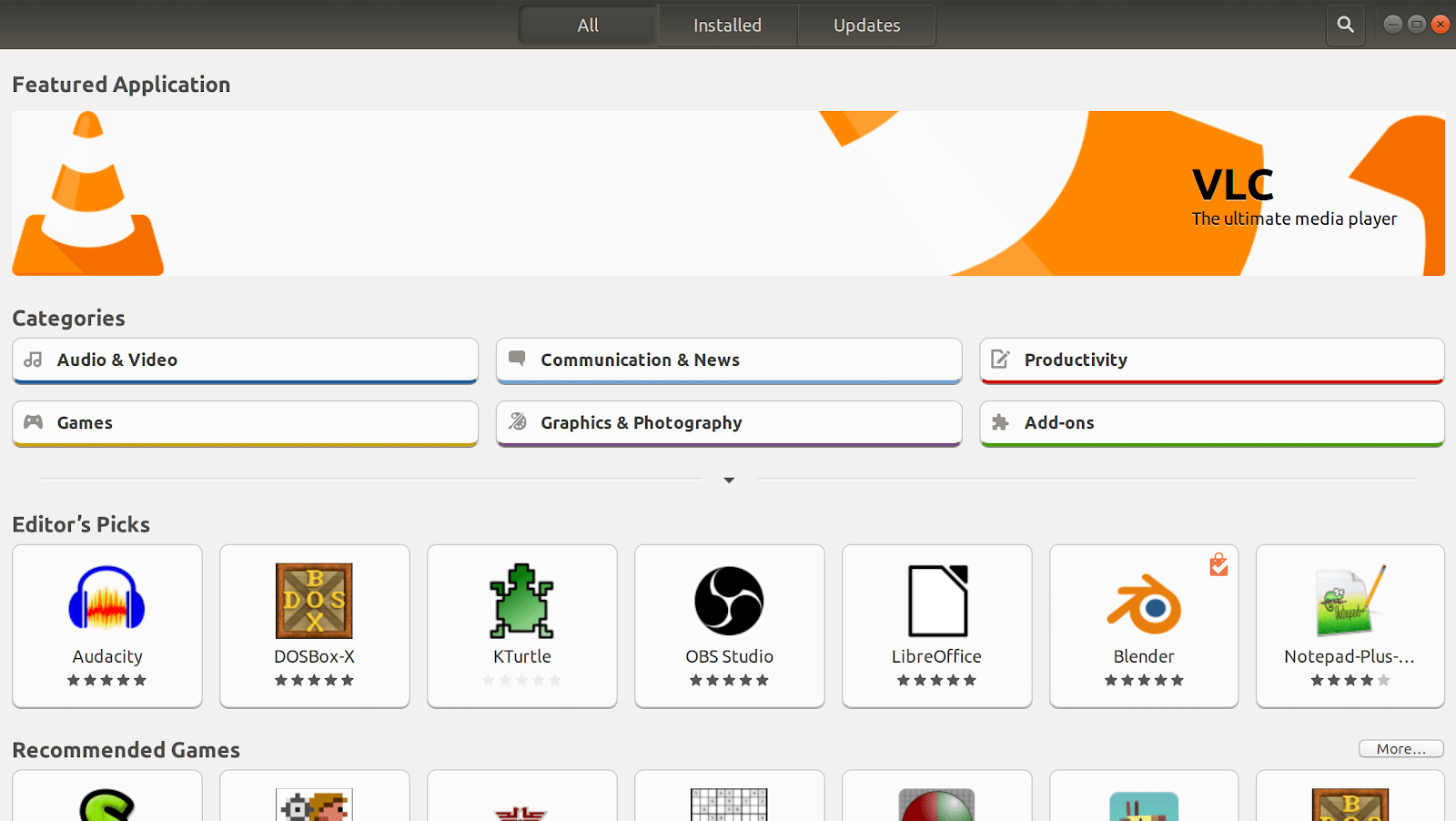Screen dimensions: 1456x821
Task: Open the LibreOffice document icon
Action: (x=937, y=601)
